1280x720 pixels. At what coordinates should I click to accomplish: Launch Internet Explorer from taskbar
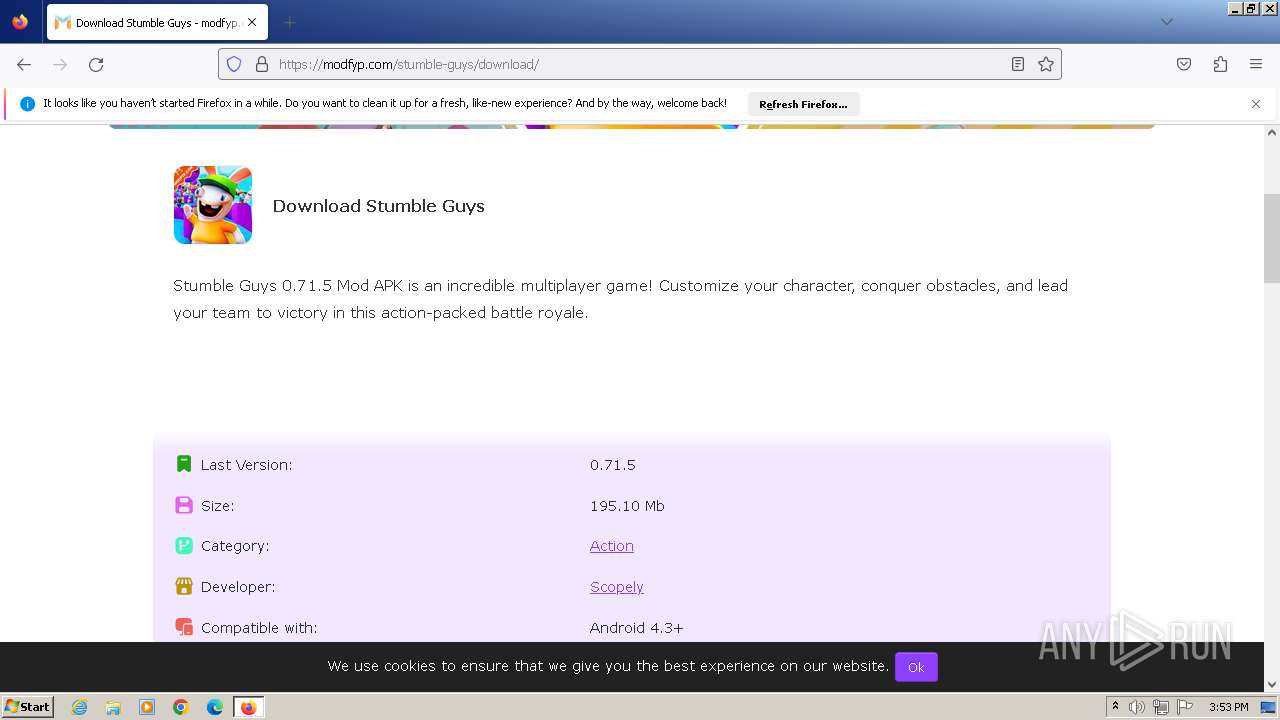pyautogui.click(x=79, y=707)
